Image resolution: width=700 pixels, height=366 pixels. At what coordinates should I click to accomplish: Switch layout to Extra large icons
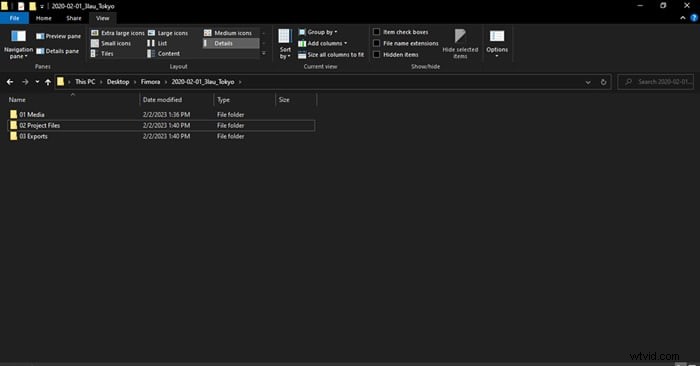(x=118, y=33)
